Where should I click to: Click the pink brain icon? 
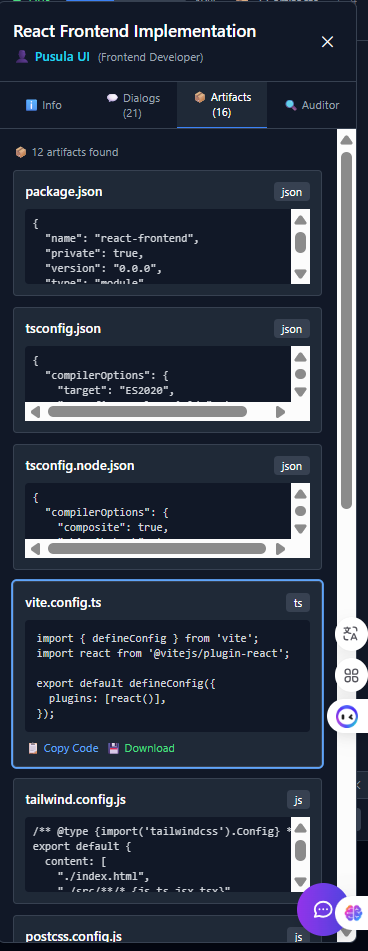352,912
